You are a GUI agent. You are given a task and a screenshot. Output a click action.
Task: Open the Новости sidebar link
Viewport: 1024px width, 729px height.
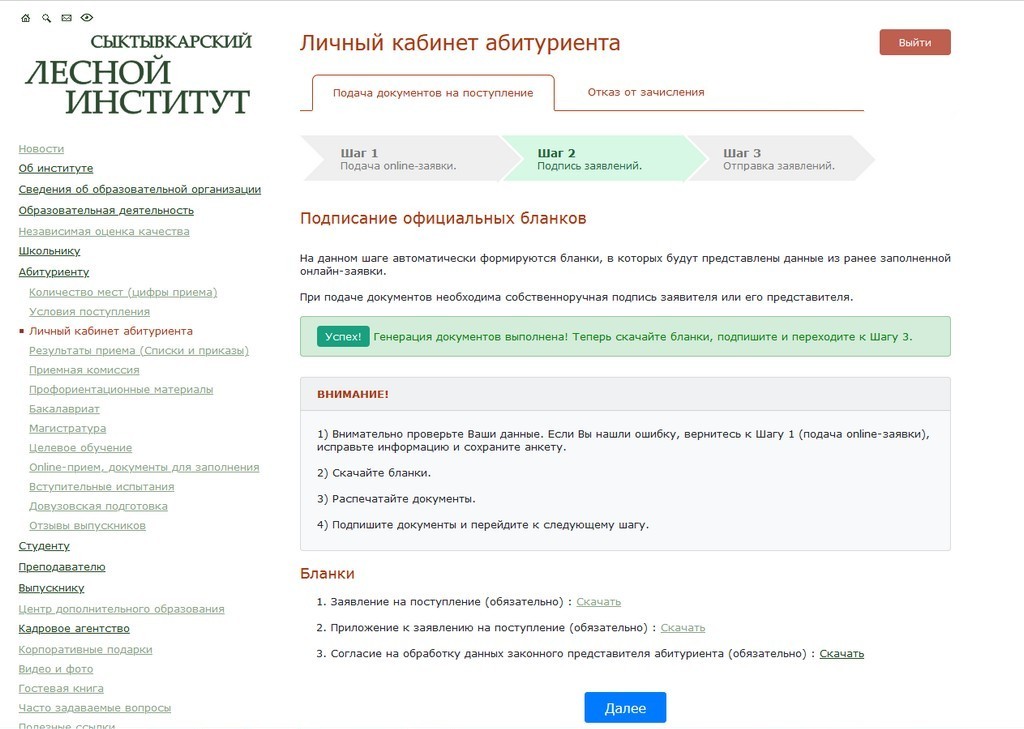tap(41, 149)
